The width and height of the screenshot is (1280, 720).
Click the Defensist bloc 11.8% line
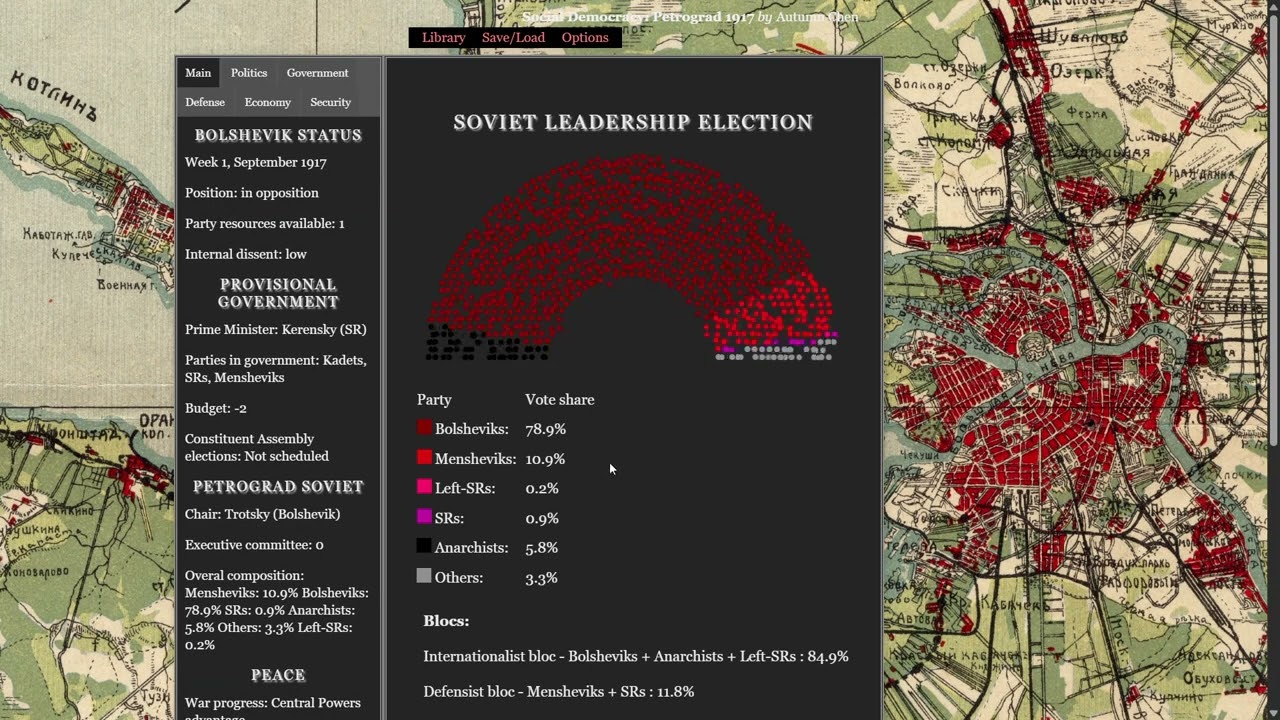coord(558,691)
